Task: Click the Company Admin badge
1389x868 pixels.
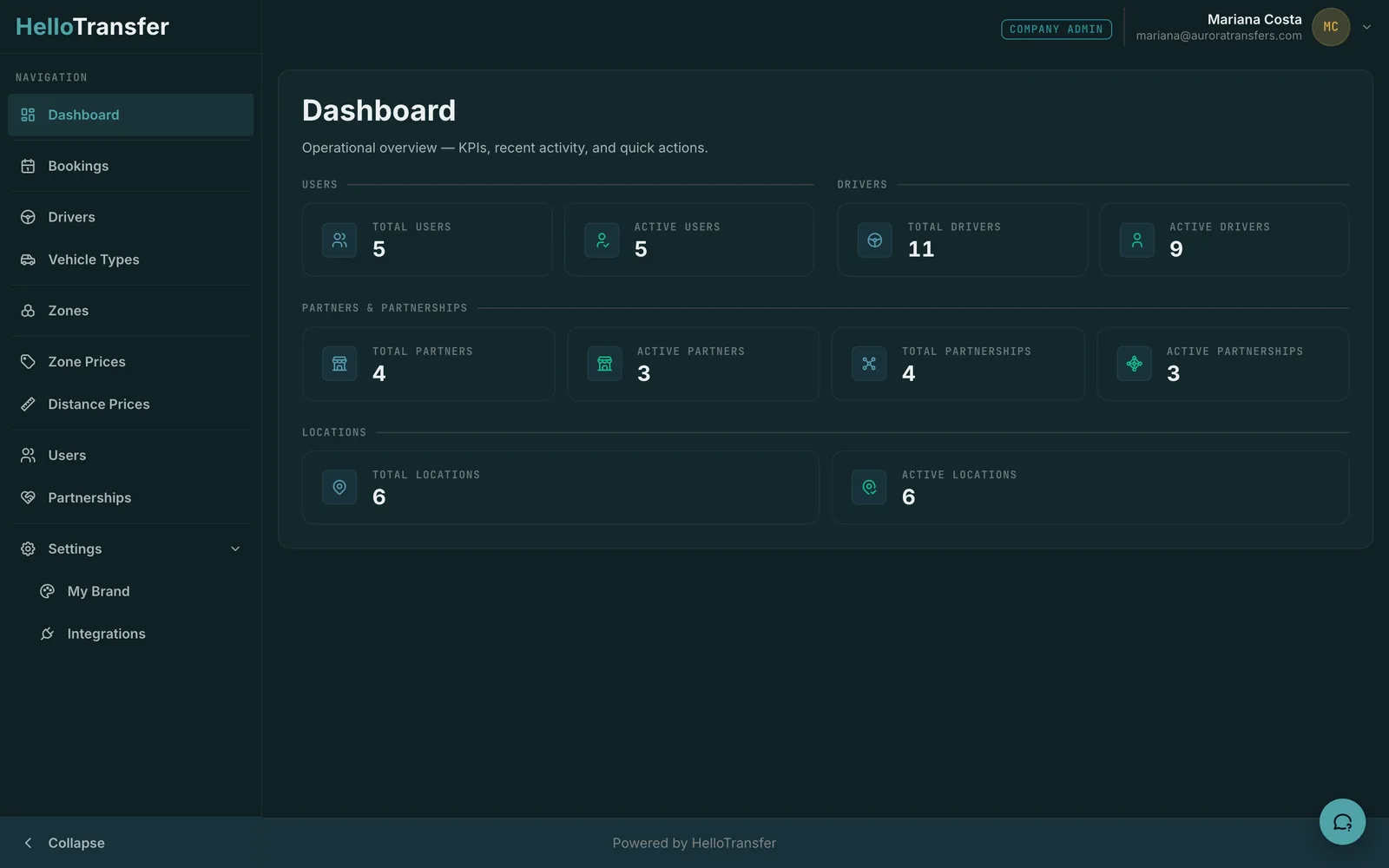Action: [1057, 30]
